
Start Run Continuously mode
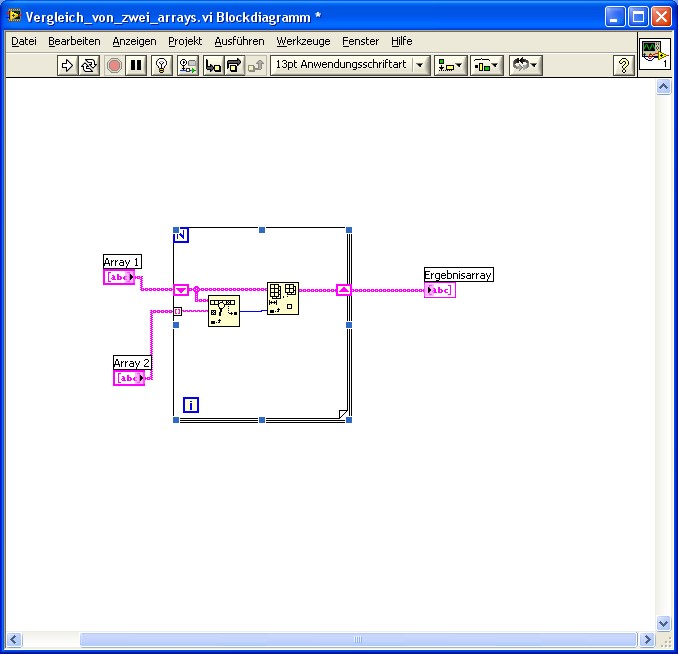[89, 65]
